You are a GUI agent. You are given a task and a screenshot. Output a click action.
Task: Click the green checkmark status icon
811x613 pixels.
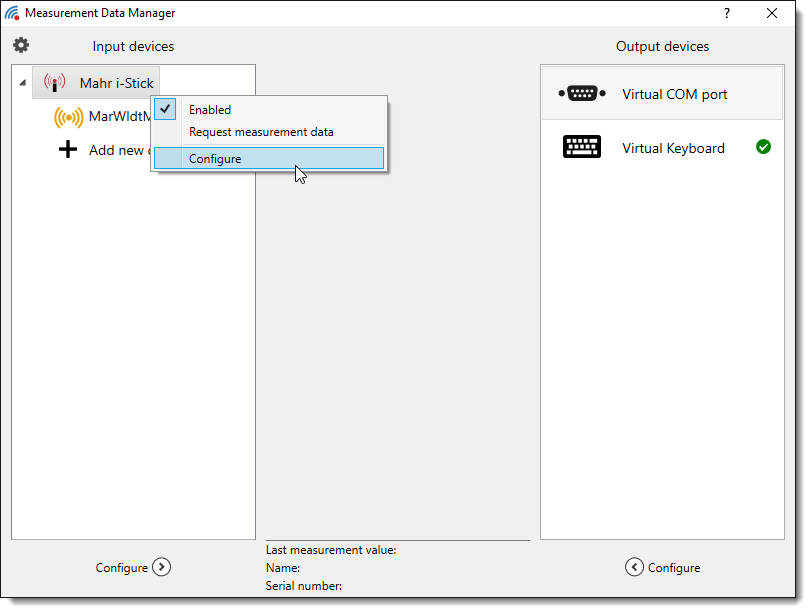click(x=763, y=147)
